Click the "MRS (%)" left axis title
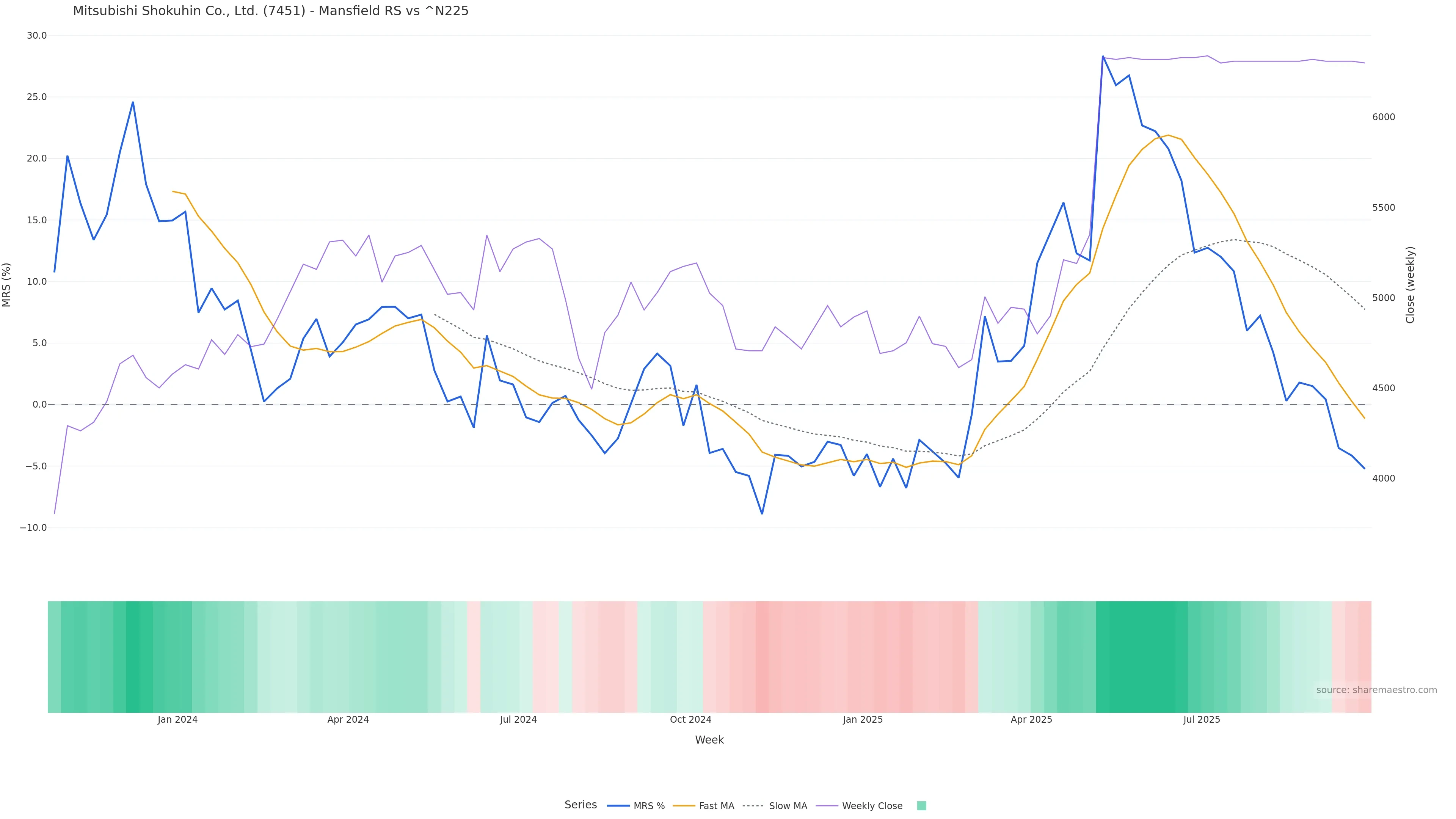 (x=7, y=285)
